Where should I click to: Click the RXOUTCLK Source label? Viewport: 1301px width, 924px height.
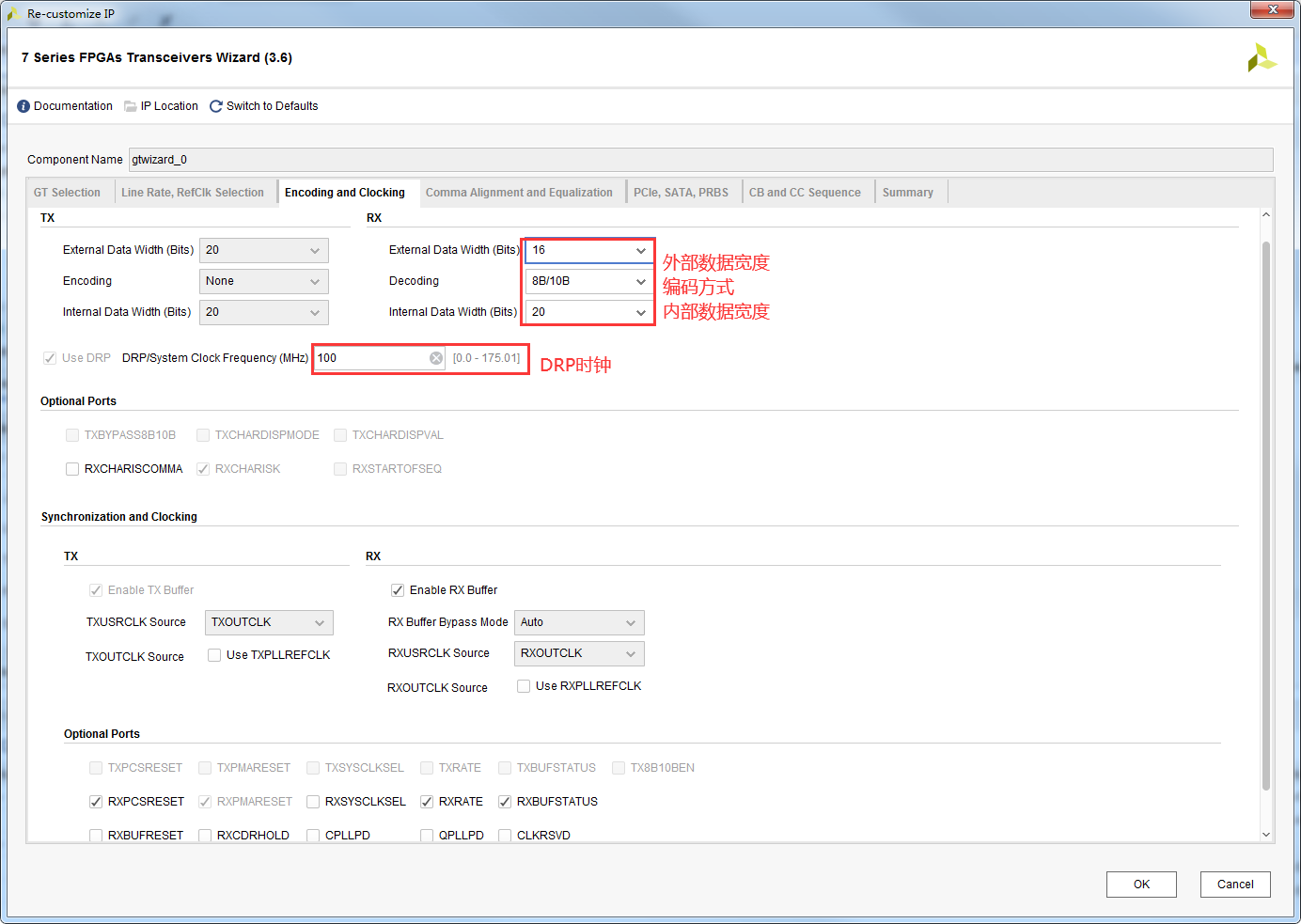(x=437, y=688)
